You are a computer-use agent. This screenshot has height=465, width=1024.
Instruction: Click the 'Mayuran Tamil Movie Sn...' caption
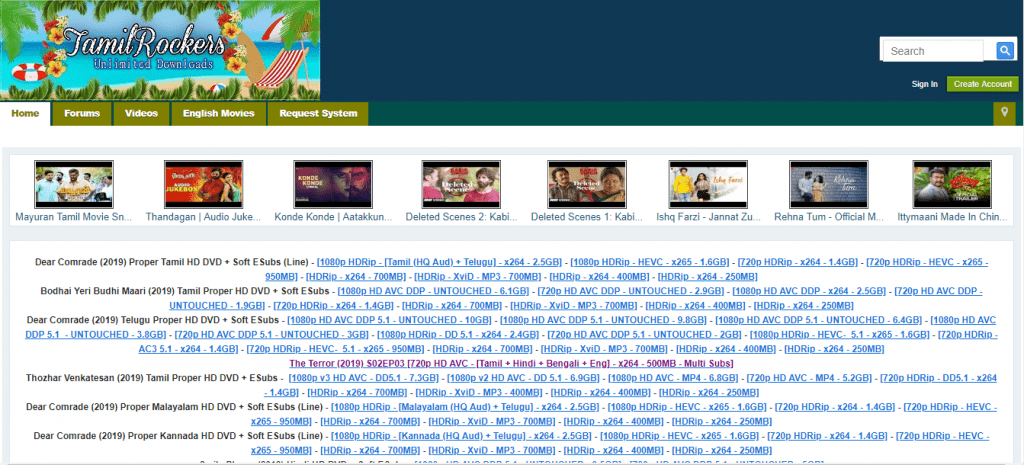point(74,217)
